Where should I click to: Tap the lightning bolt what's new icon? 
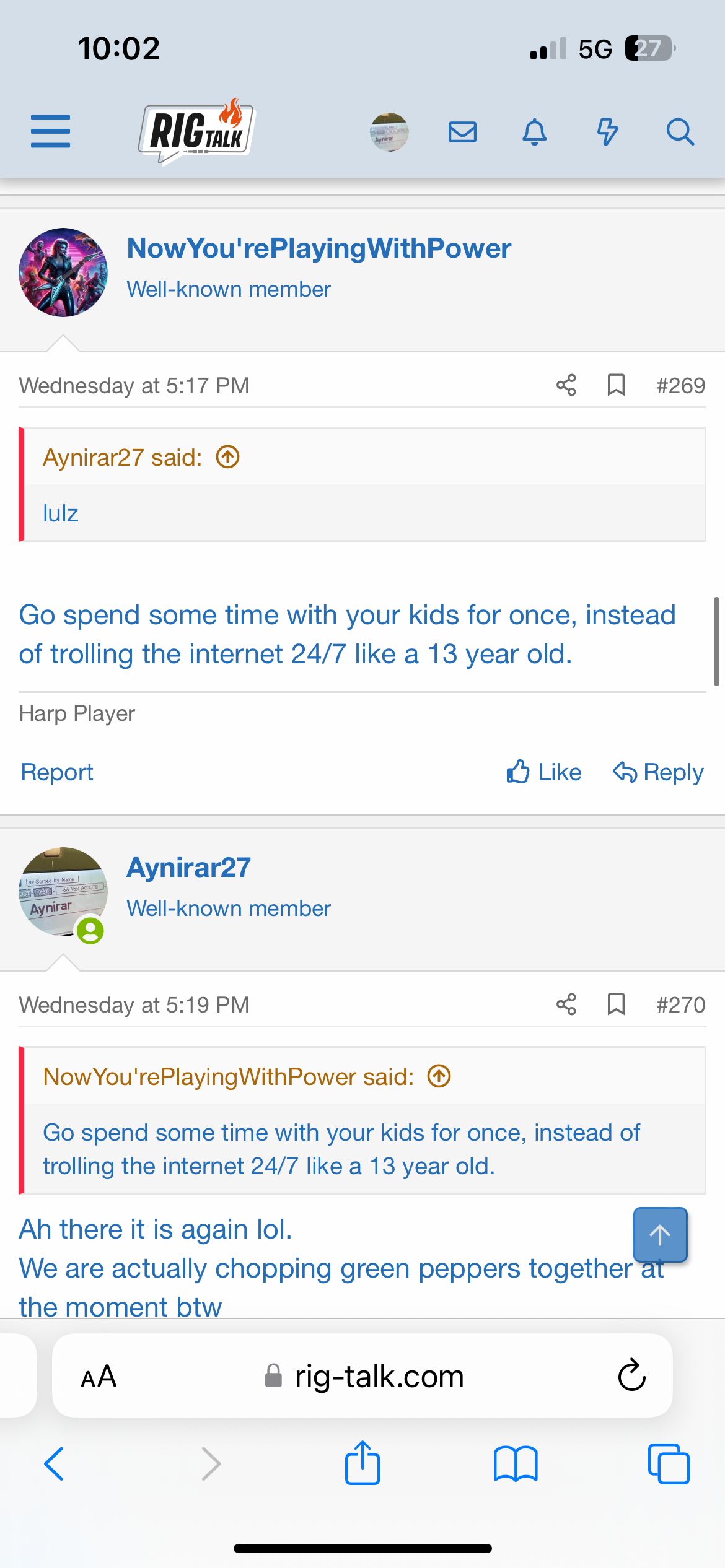pos(607,132)
